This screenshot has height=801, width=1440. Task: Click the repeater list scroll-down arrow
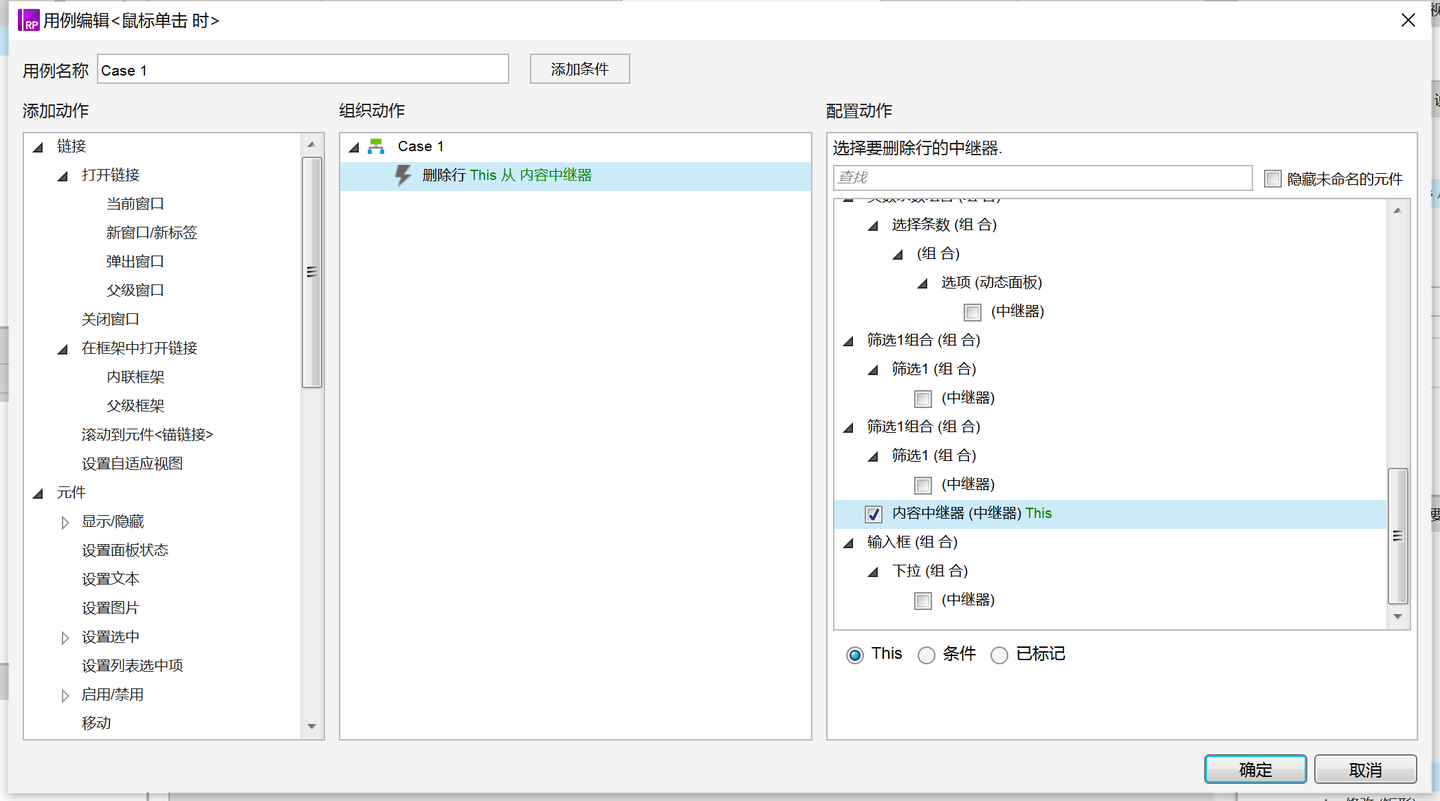click(x=1398, y=617)
